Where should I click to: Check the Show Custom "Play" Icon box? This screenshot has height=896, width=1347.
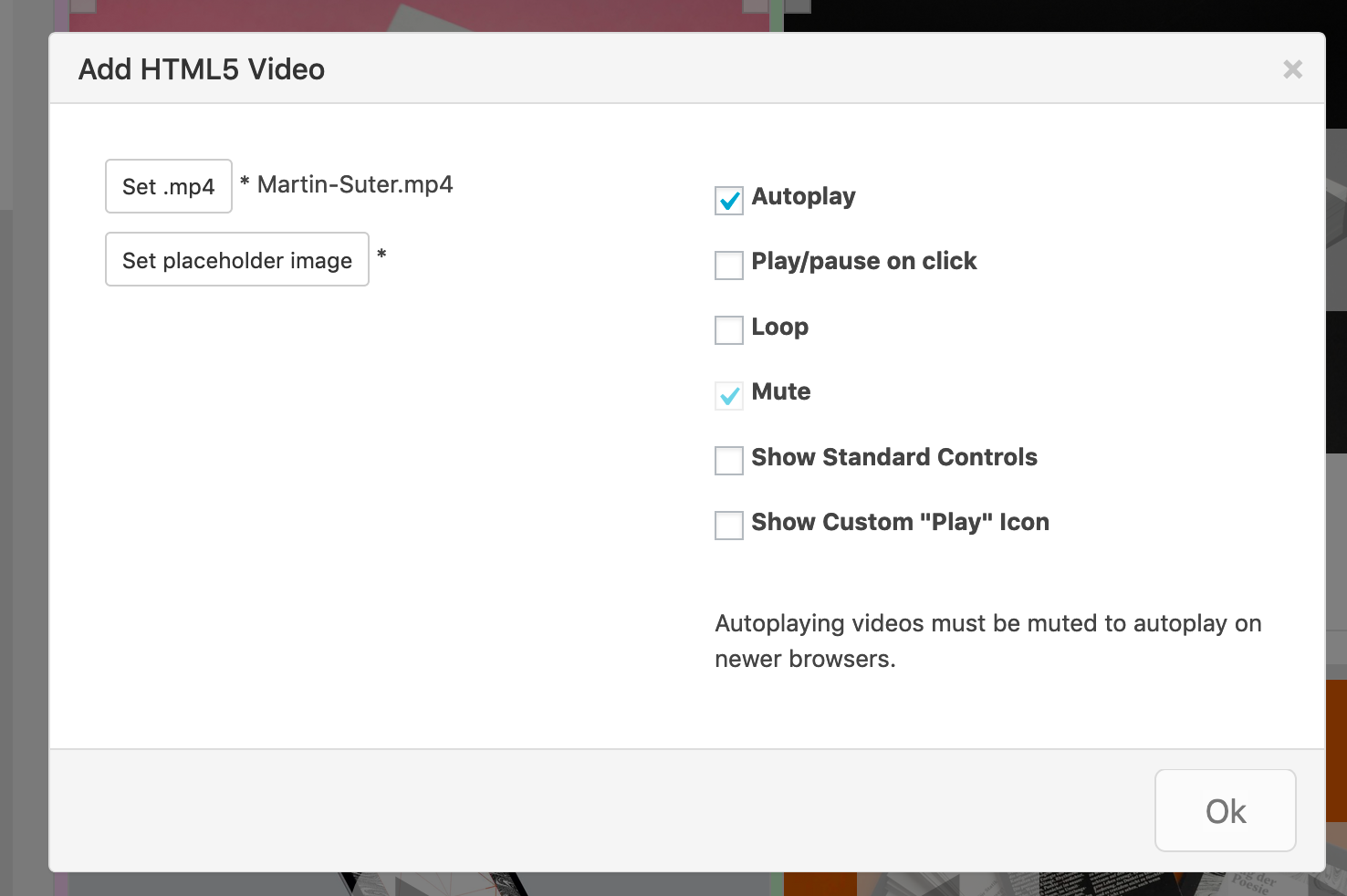point(729,526)
